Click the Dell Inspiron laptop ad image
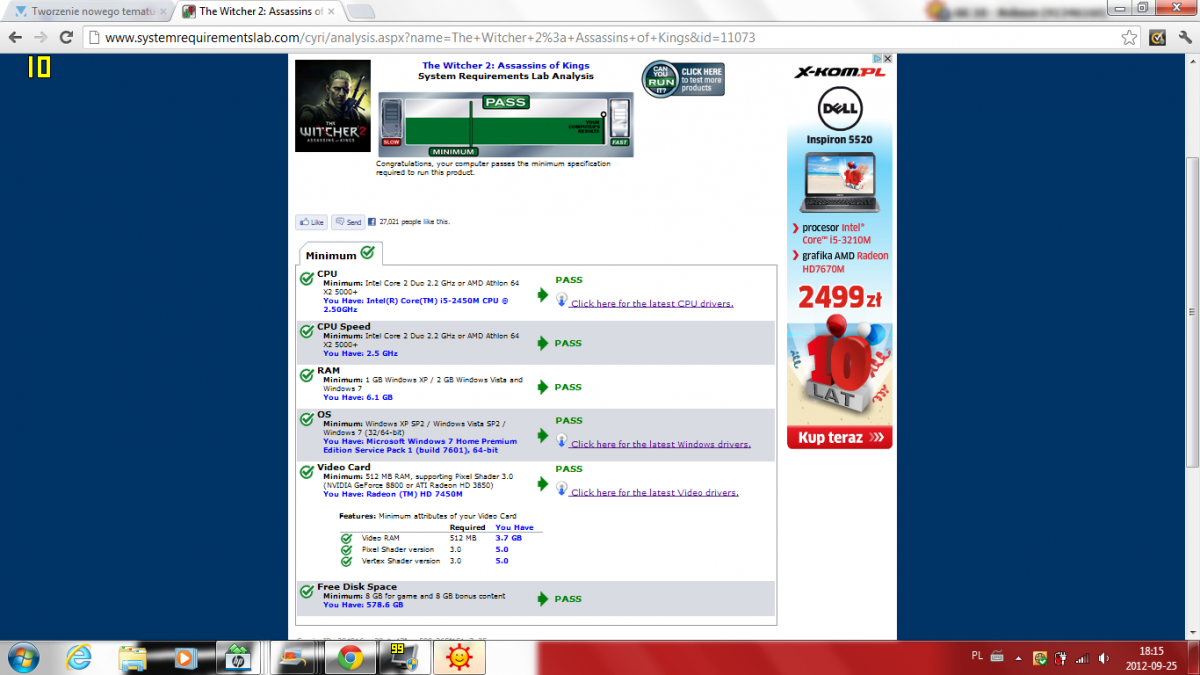 click(838, 182)
